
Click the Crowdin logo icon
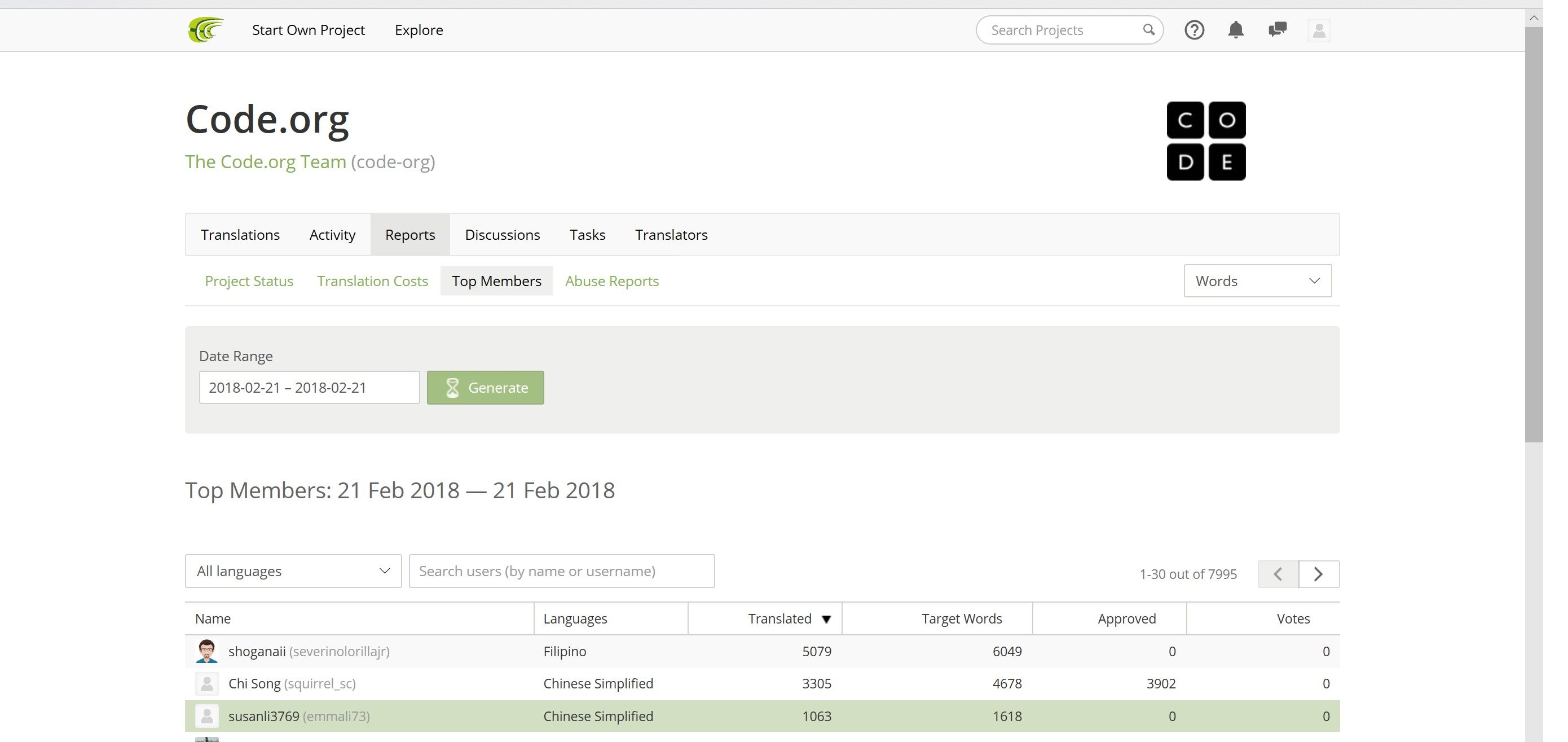pos(206,30)
